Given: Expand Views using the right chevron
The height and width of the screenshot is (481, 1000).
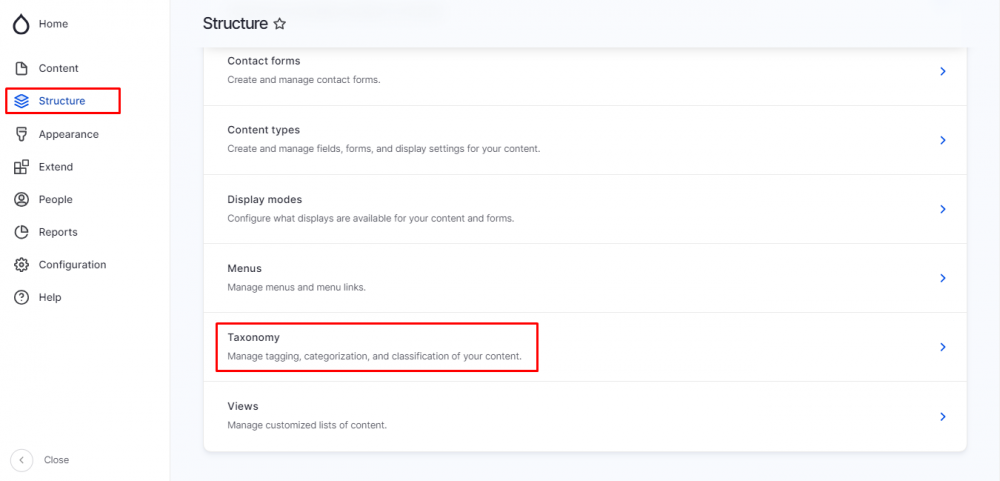Looking at the screenshot, I should click(x=942, y=417).
